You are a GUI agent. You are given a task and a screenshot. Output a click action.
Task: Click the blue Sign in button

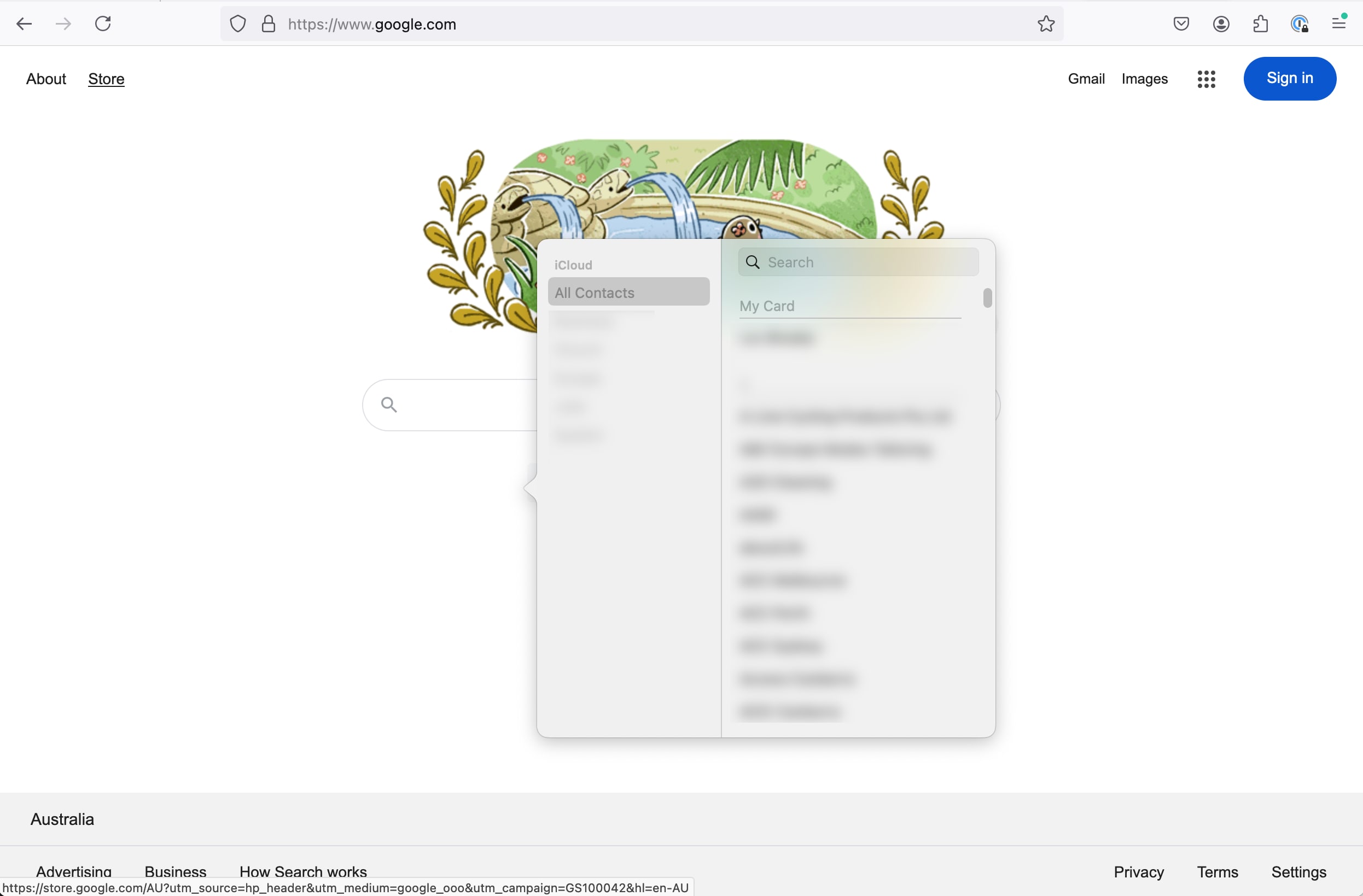1289,78
